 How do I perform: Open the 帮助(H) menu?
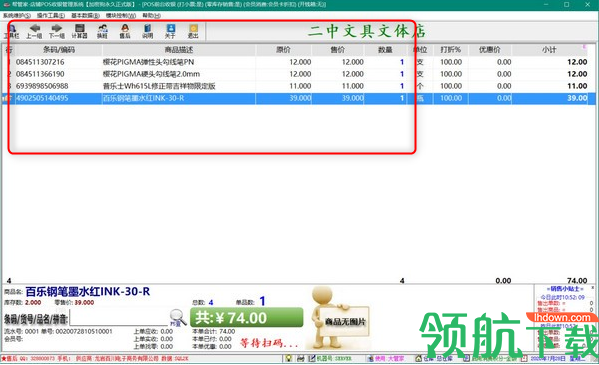pos(152,16)
